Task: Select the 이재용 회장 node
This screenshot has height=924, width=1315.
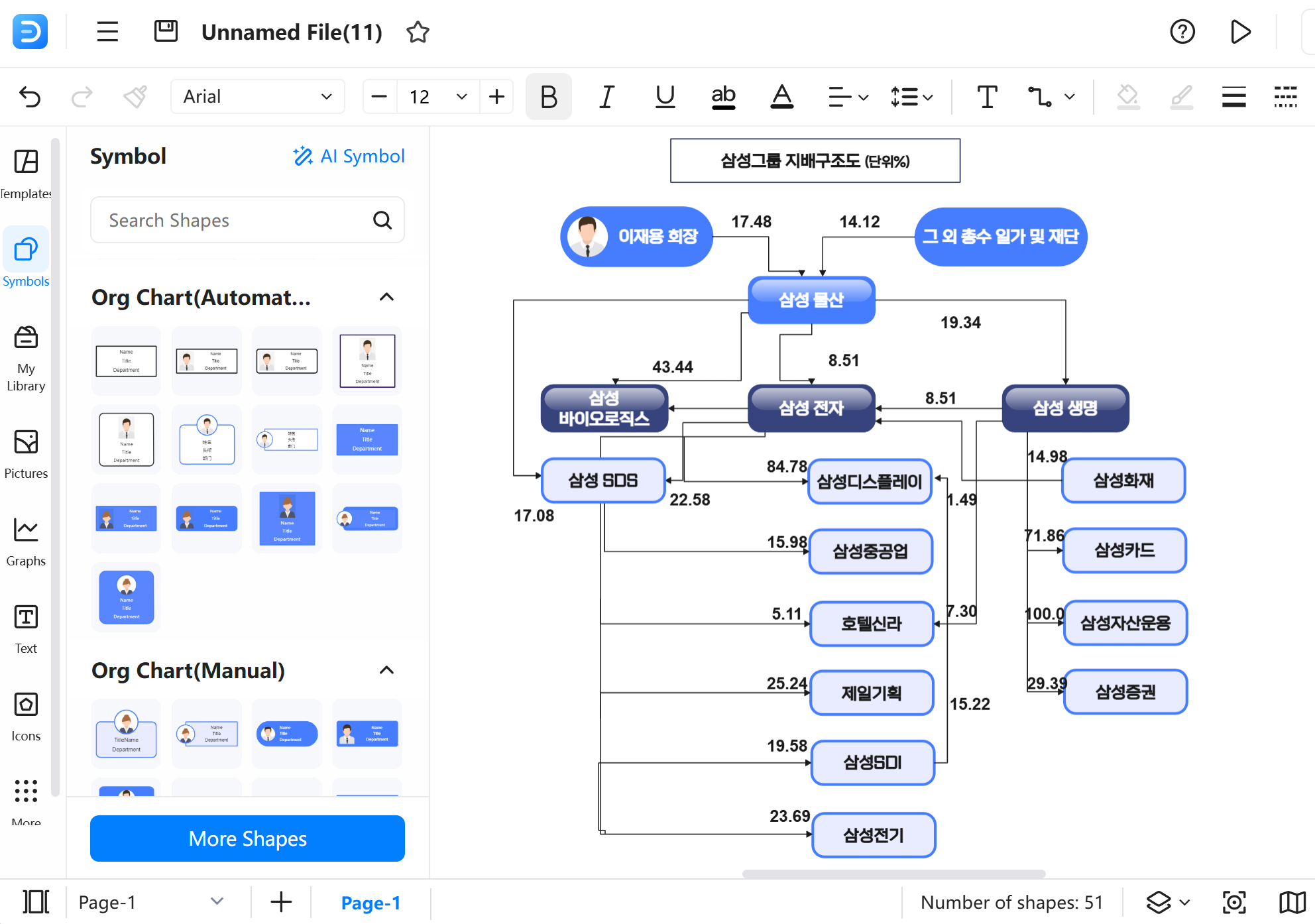Action: [x=636, y=237]
